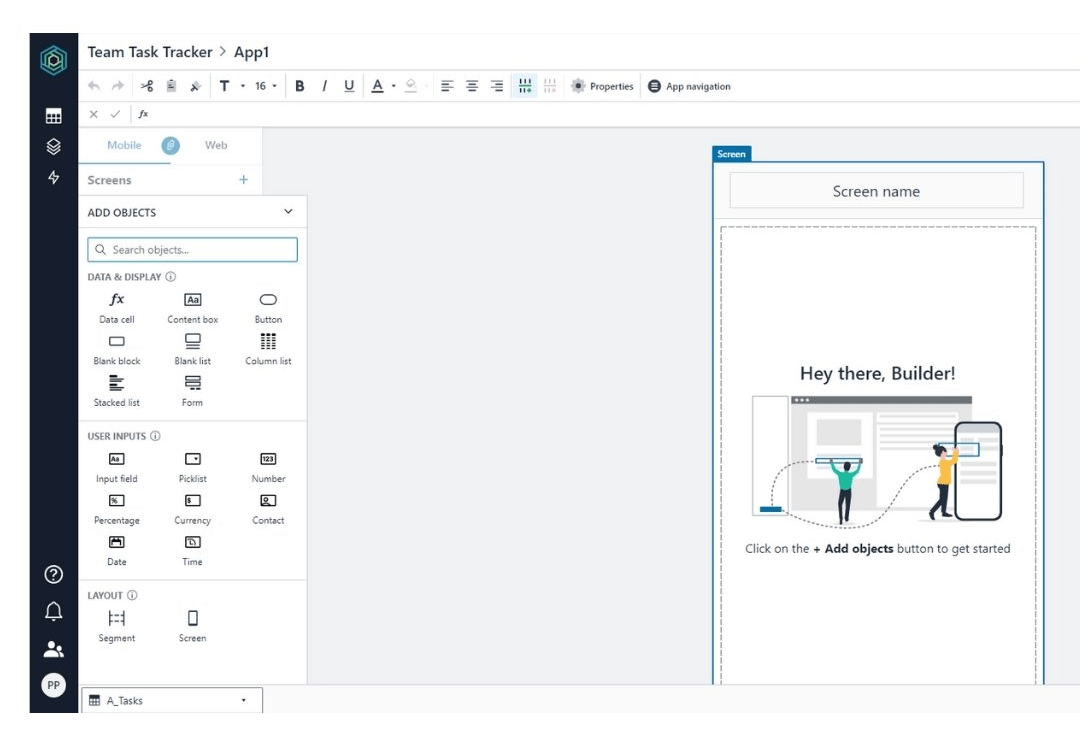
Task: Select the Number input object
Action: click(268, 468)
